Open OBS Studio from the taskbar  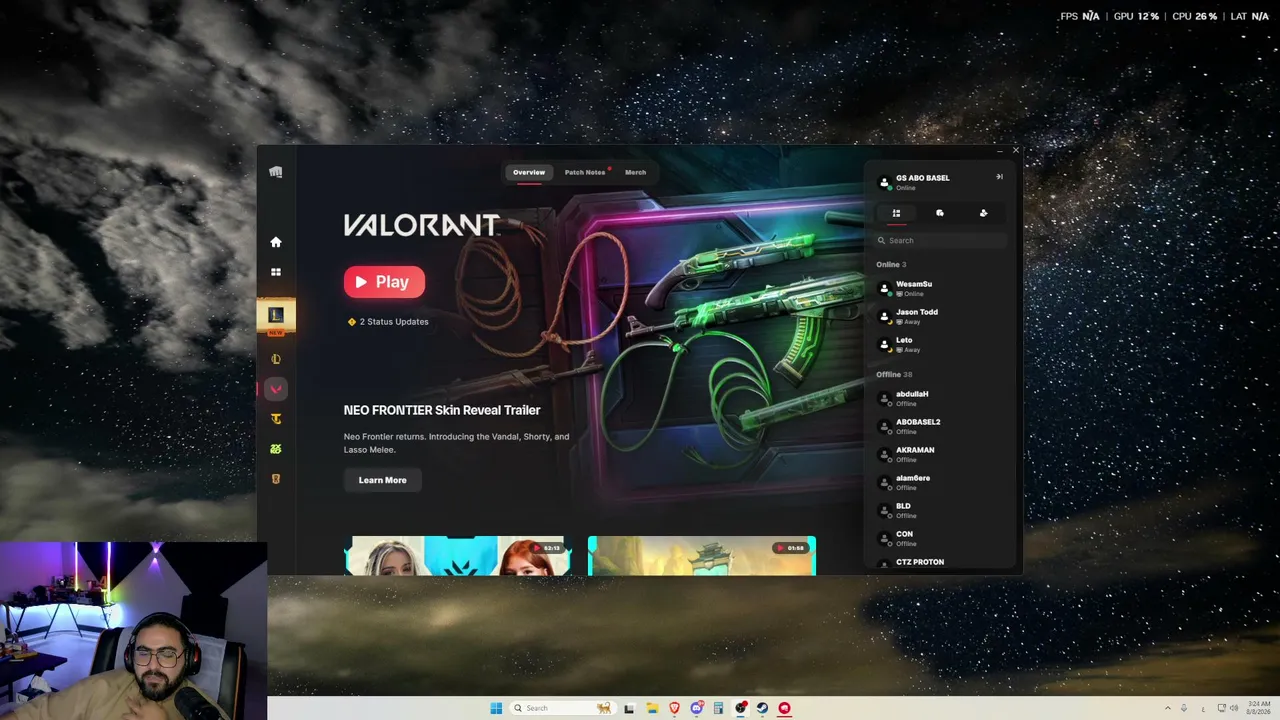click(740, 708)
